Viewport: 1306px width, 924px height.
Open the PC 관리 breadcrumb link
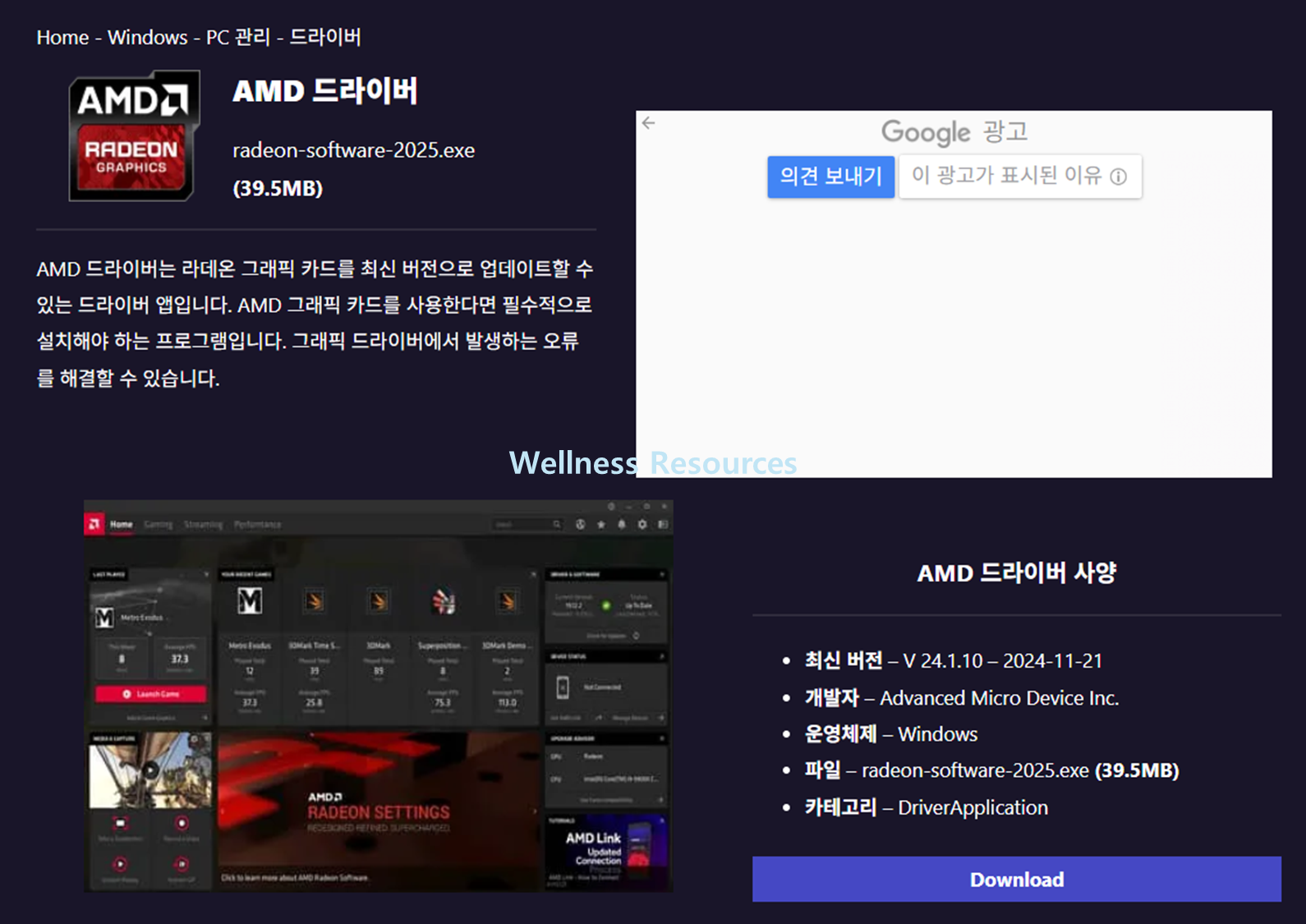click(238, 38)
